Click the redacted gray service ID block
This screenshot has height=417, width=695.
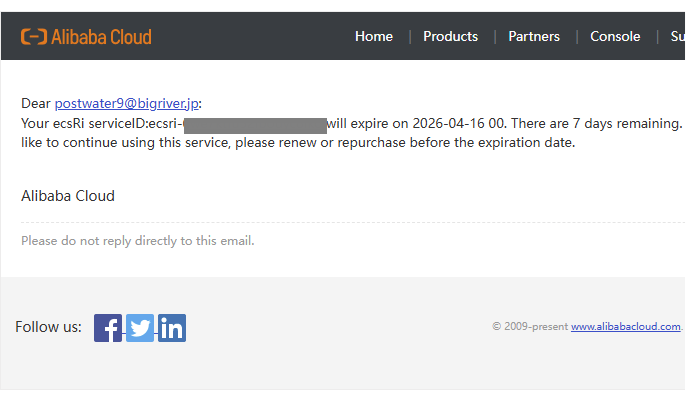tap(255, 124)
